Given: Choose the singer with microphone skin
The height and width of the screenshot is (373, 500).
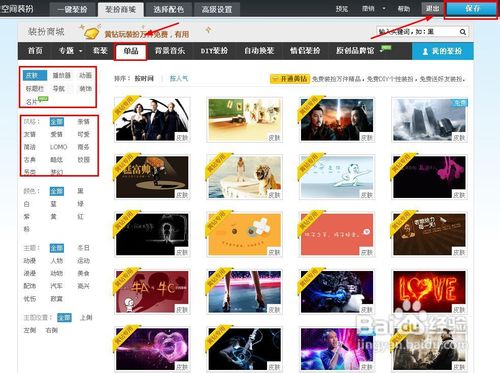Looking at the screenshot, I should (x=337, y=349).
